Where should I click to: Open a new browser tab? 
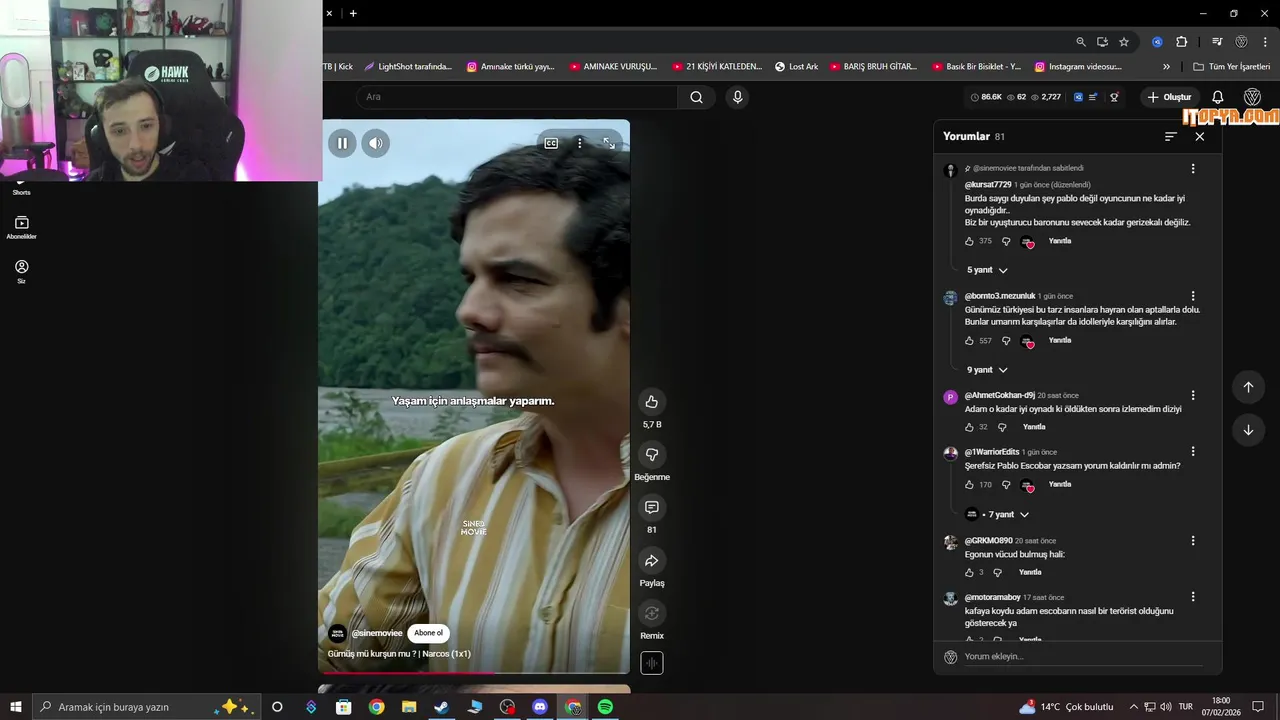[x=353, y=13]
